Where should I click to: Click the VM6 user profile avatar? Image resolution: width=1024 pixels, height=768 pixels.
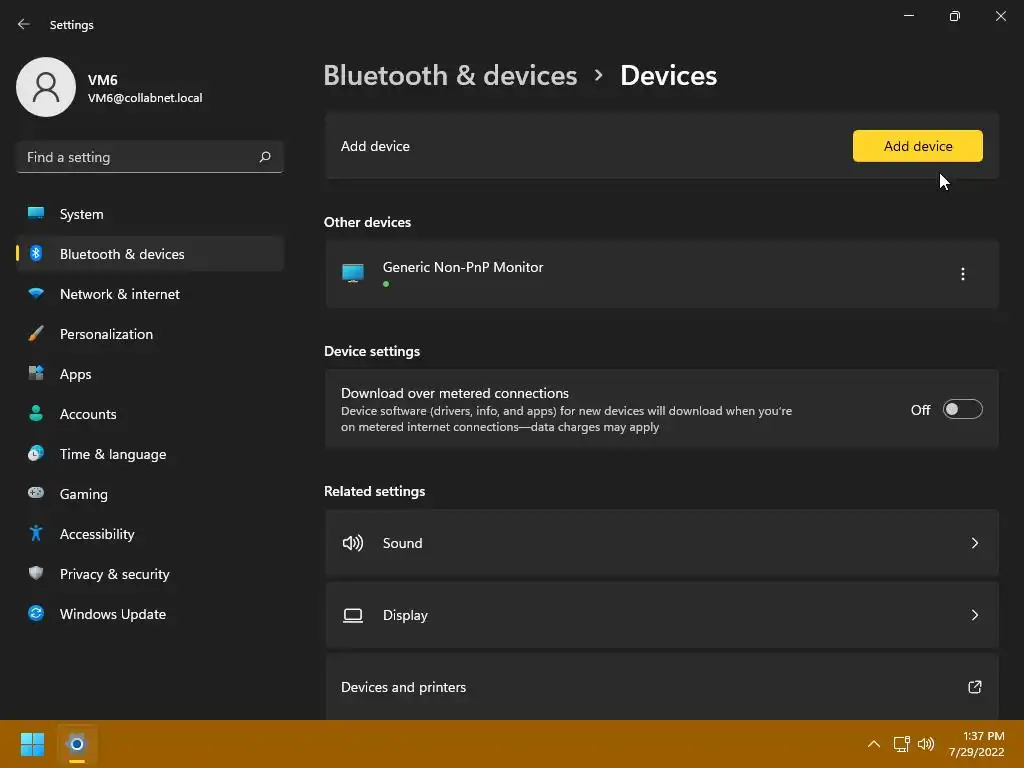pos(46,87)
